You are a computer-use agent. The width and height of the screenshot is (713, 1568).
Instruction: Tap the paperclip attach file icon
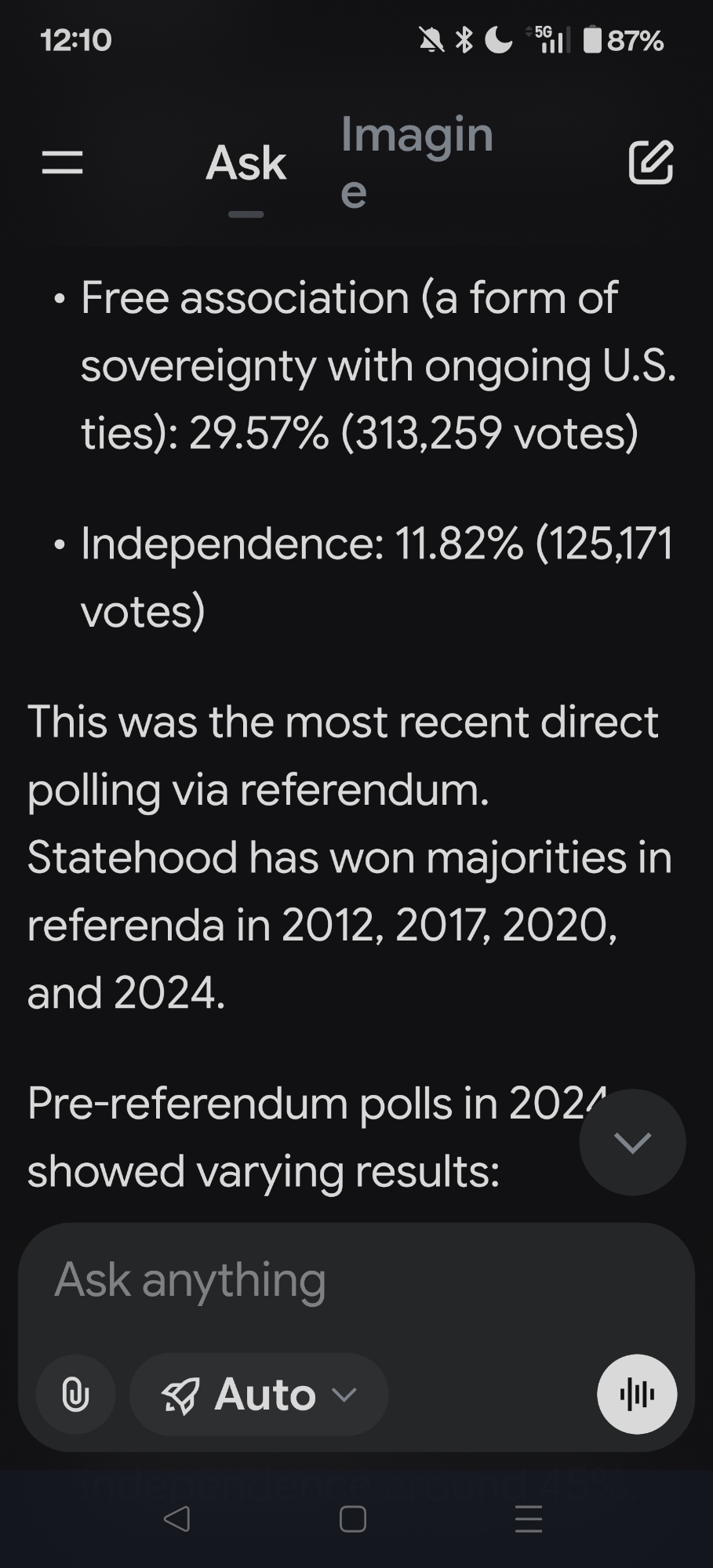point(75,1394)
